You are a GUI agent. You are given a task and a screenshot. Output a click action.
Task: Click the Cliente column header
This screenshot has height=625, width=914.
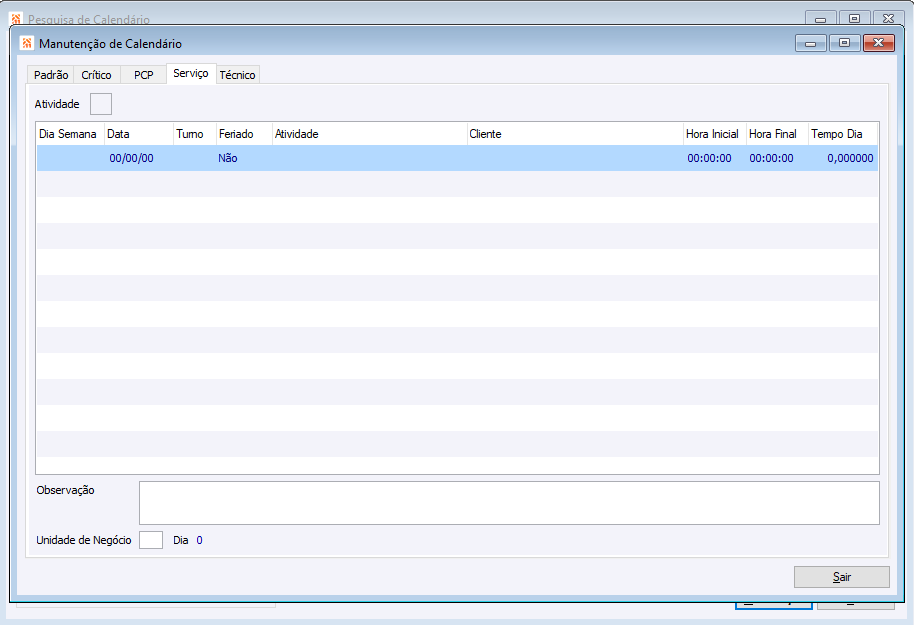coord(575,134)
